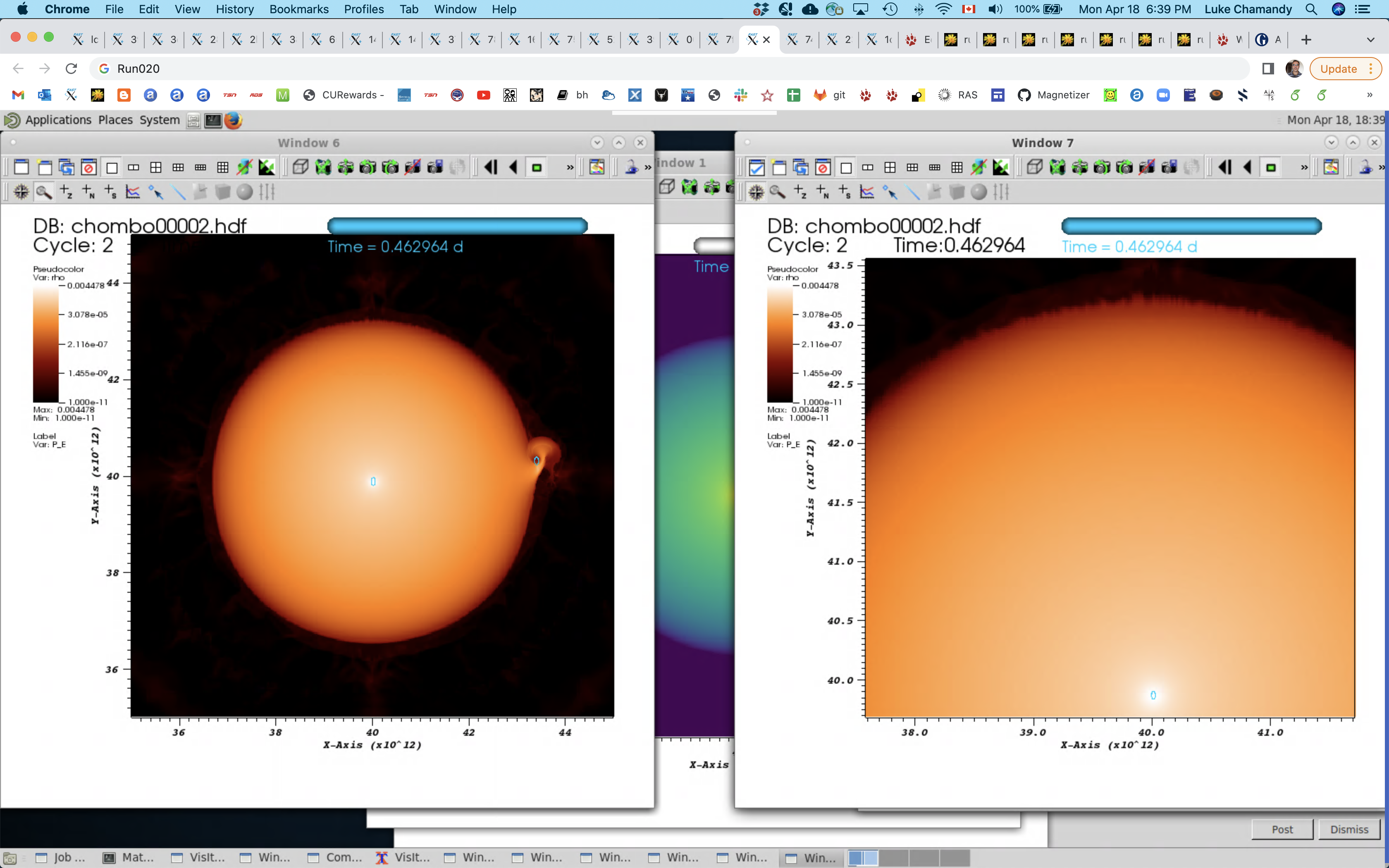1389x868 pixels.
Task: Invert foreground and background colors in Window 6
Action: (267, 168)
